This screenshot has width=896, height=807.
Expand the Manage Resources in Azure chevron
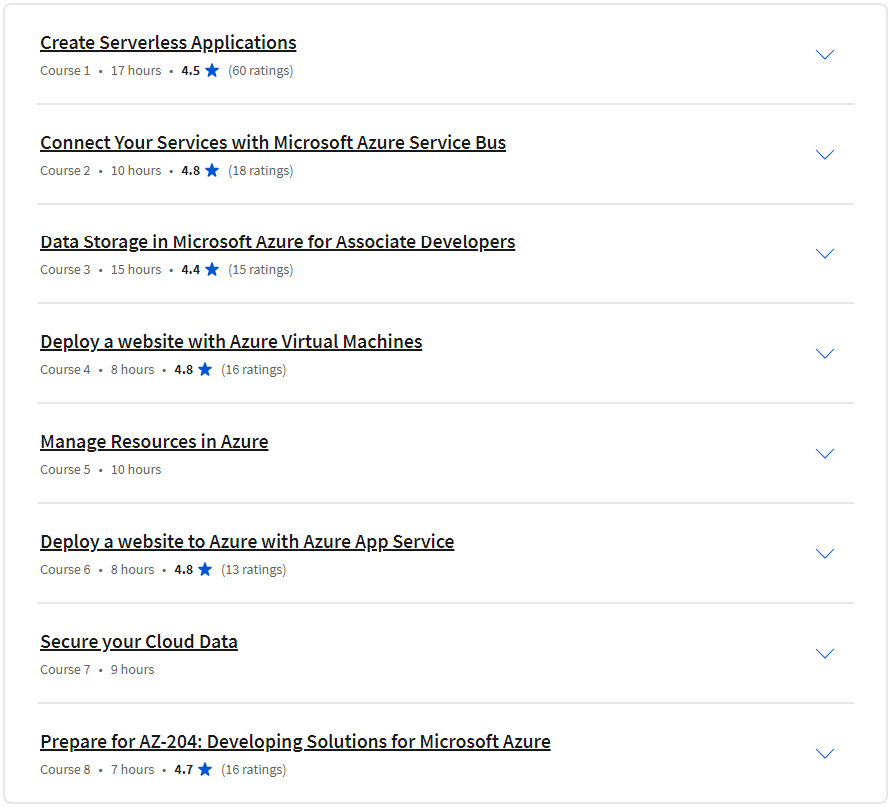[825, 453]
